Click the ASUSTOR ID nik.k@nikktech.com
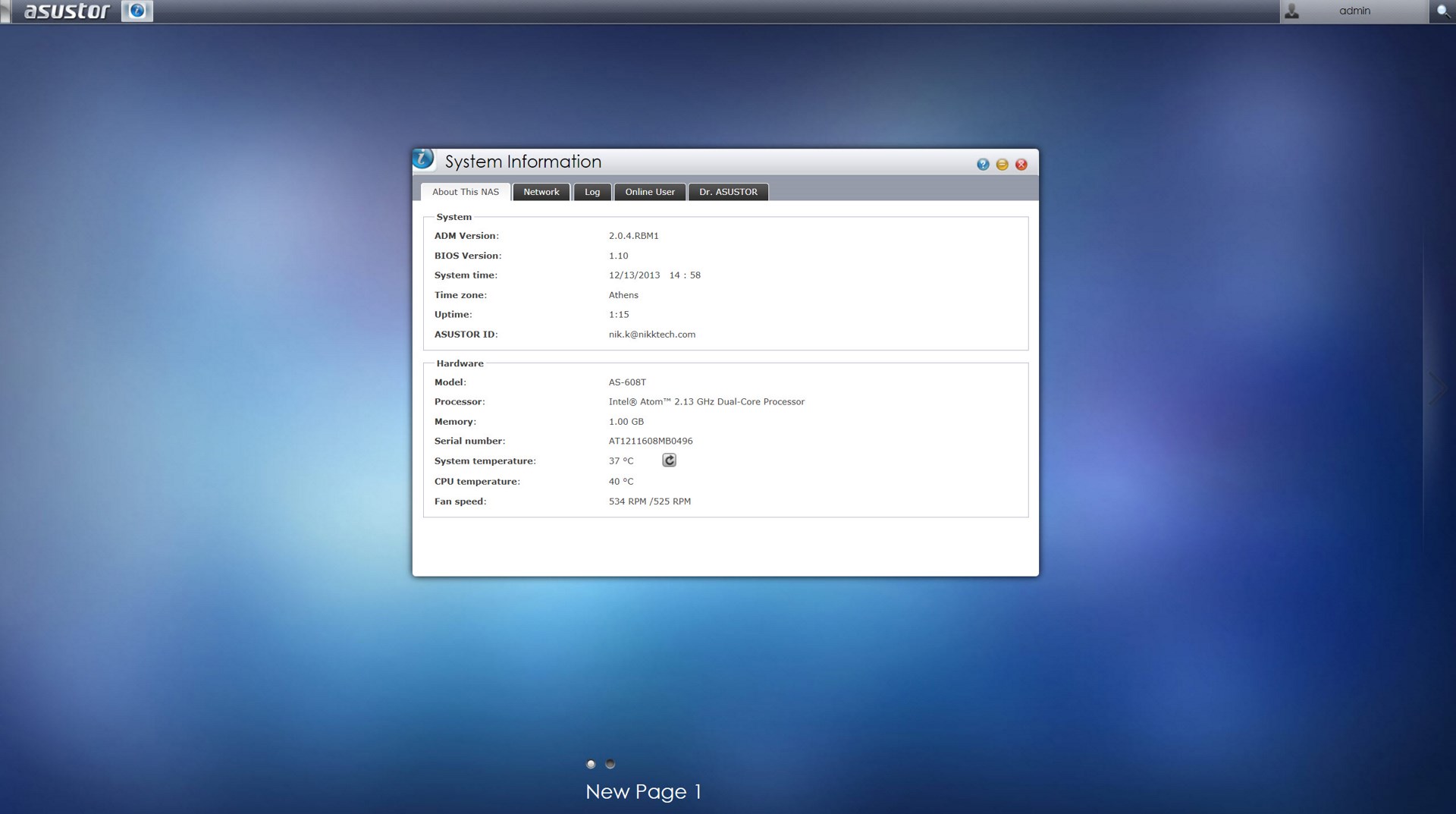Viewport: 1456px width, 814px height. 651,335
